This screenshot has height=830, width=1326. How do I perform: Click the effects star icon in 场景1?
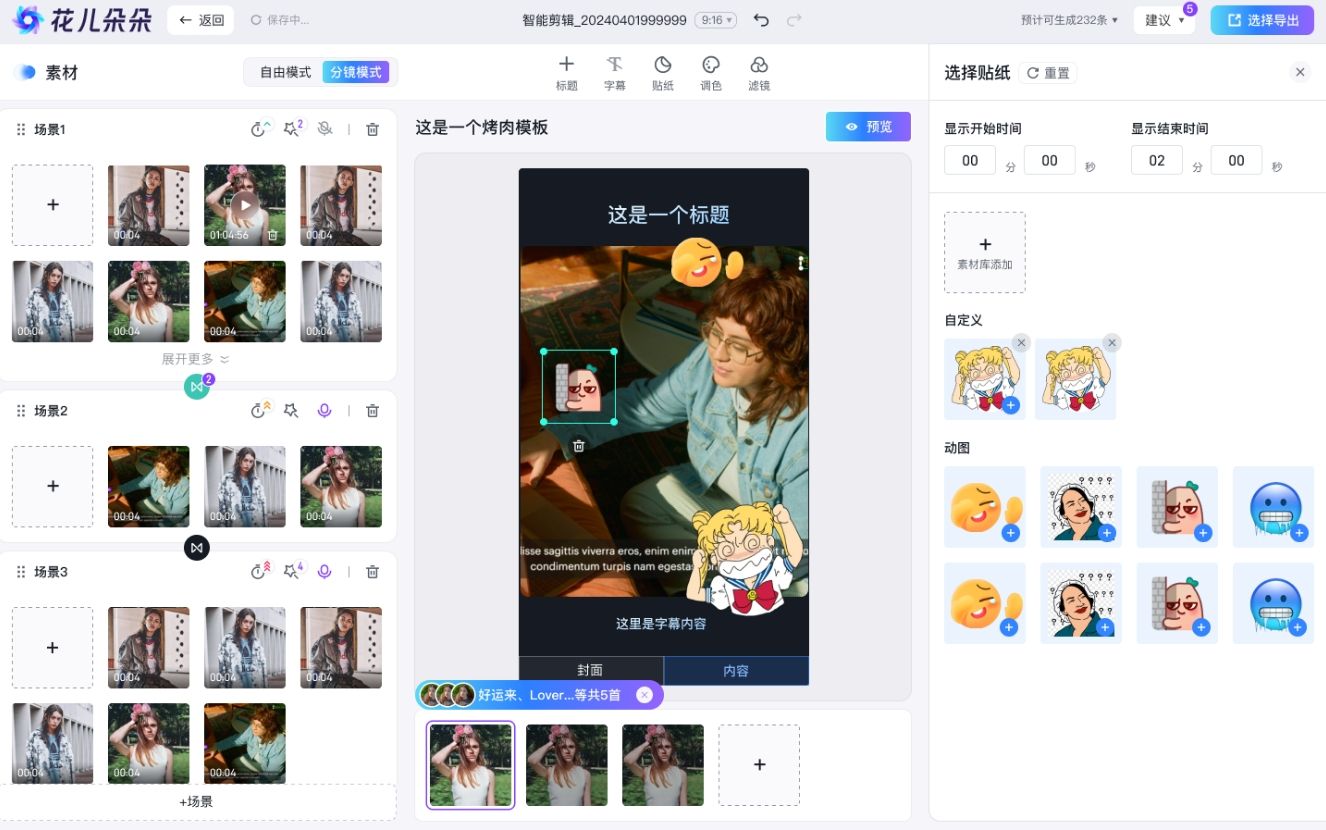pyautogui.click(x=291, y=129)
